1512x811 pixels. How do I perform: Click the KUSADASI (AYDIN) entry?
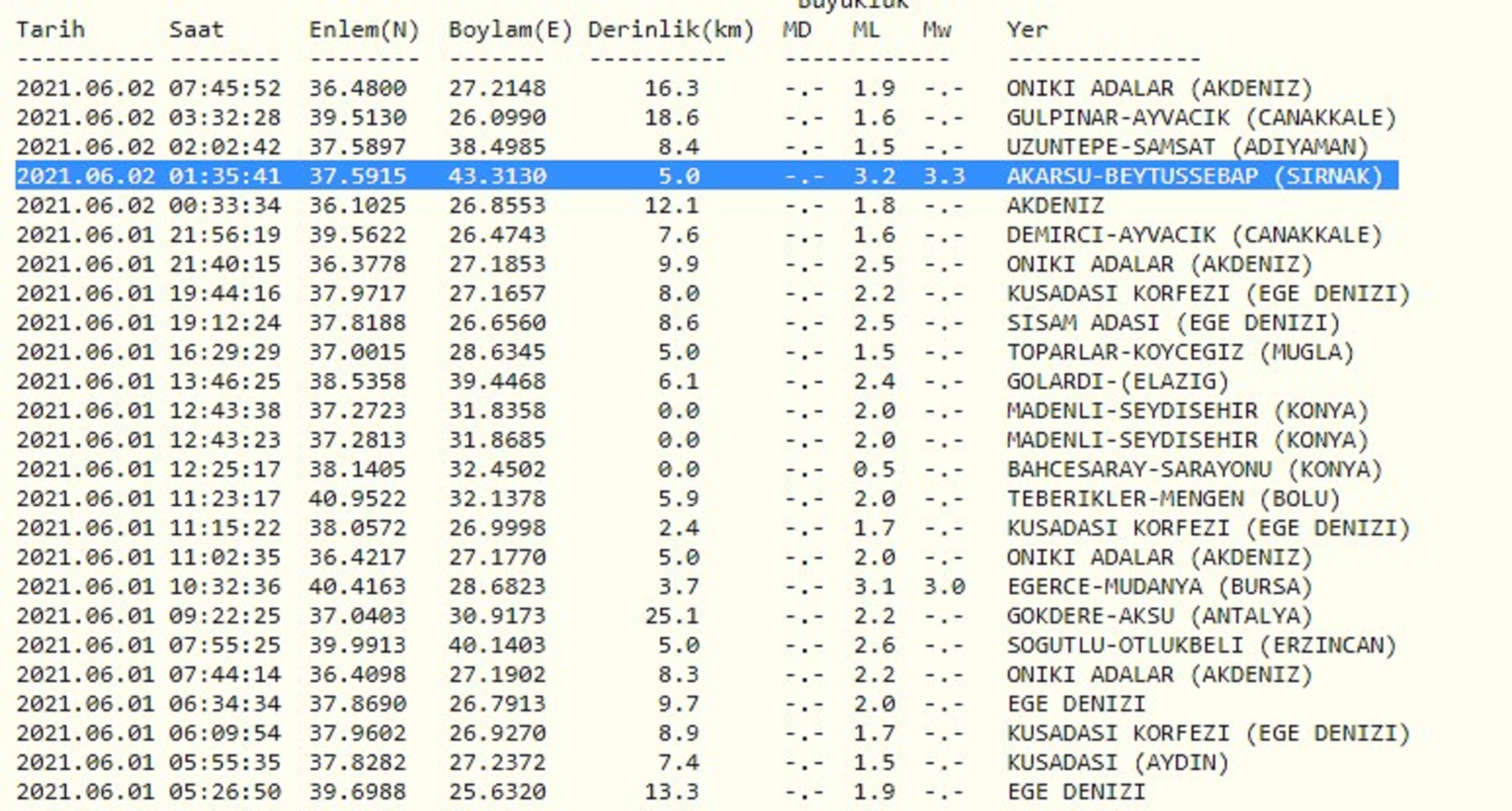point(1117,762)
